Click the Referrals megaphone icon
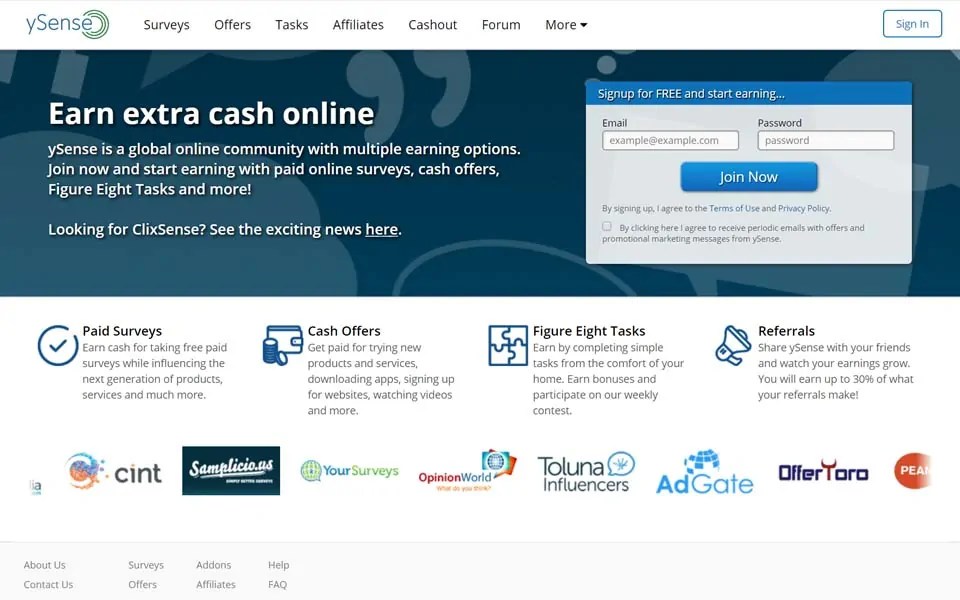This screenshot has height=600, width=960. point(733,343)
